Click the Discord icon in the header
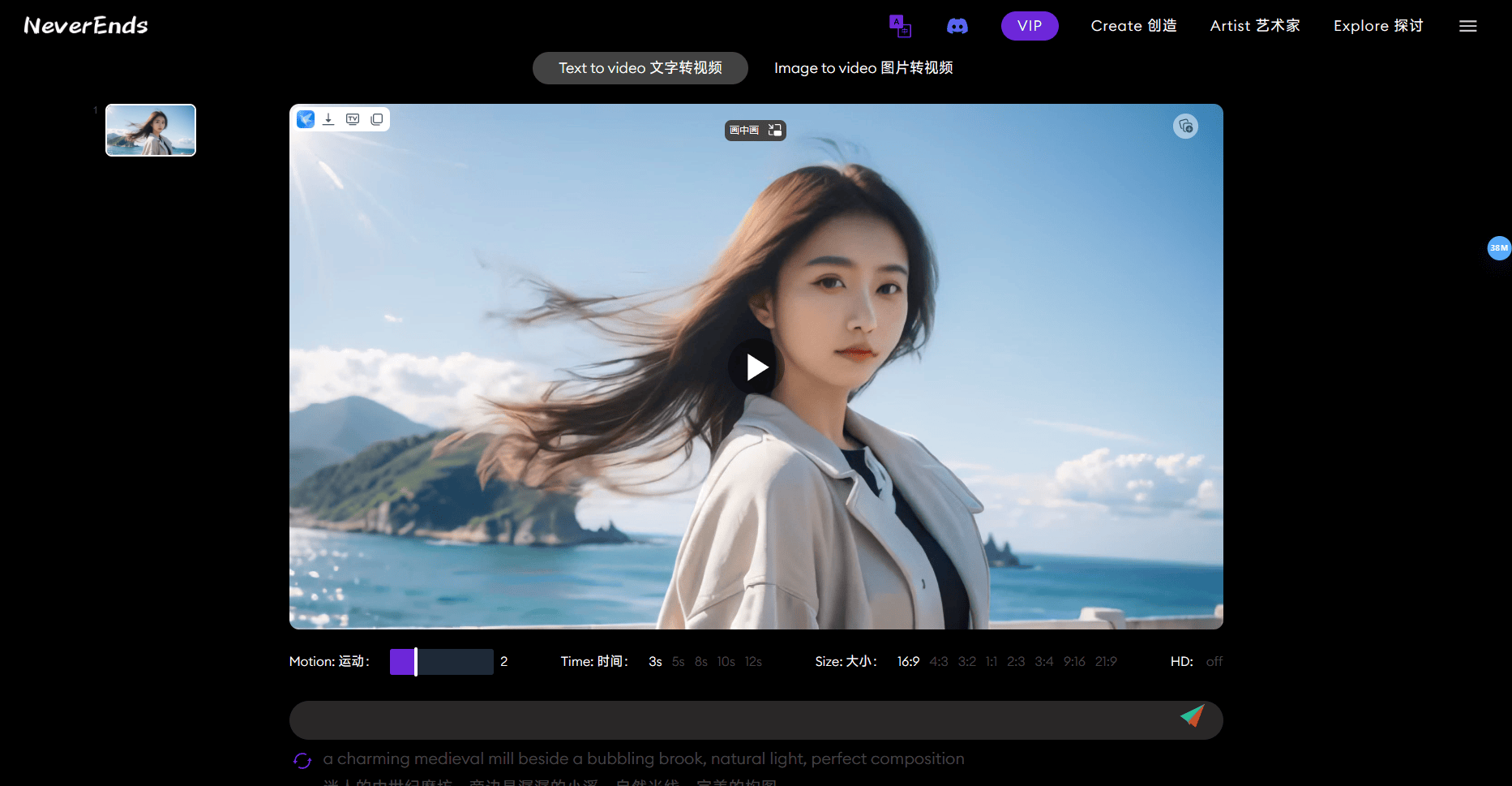Image resolution: width=1512 pixels, height=786 pixels. (957, 25)
